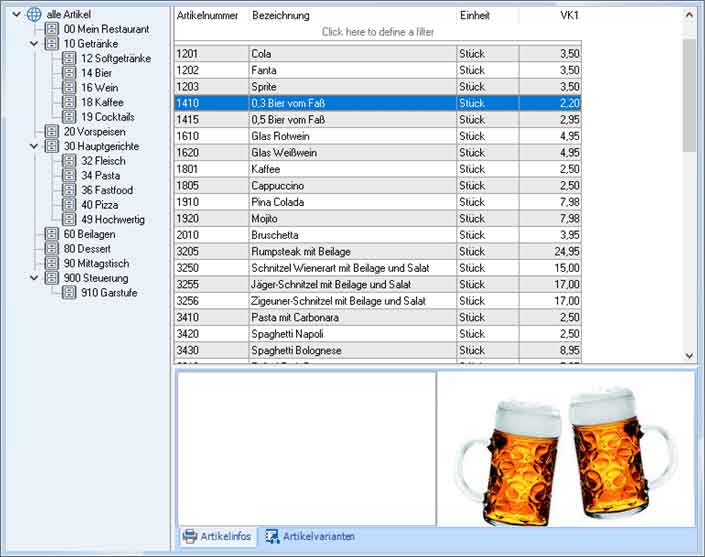Click the category icon of 910 Garstufe

coord(69,293)
